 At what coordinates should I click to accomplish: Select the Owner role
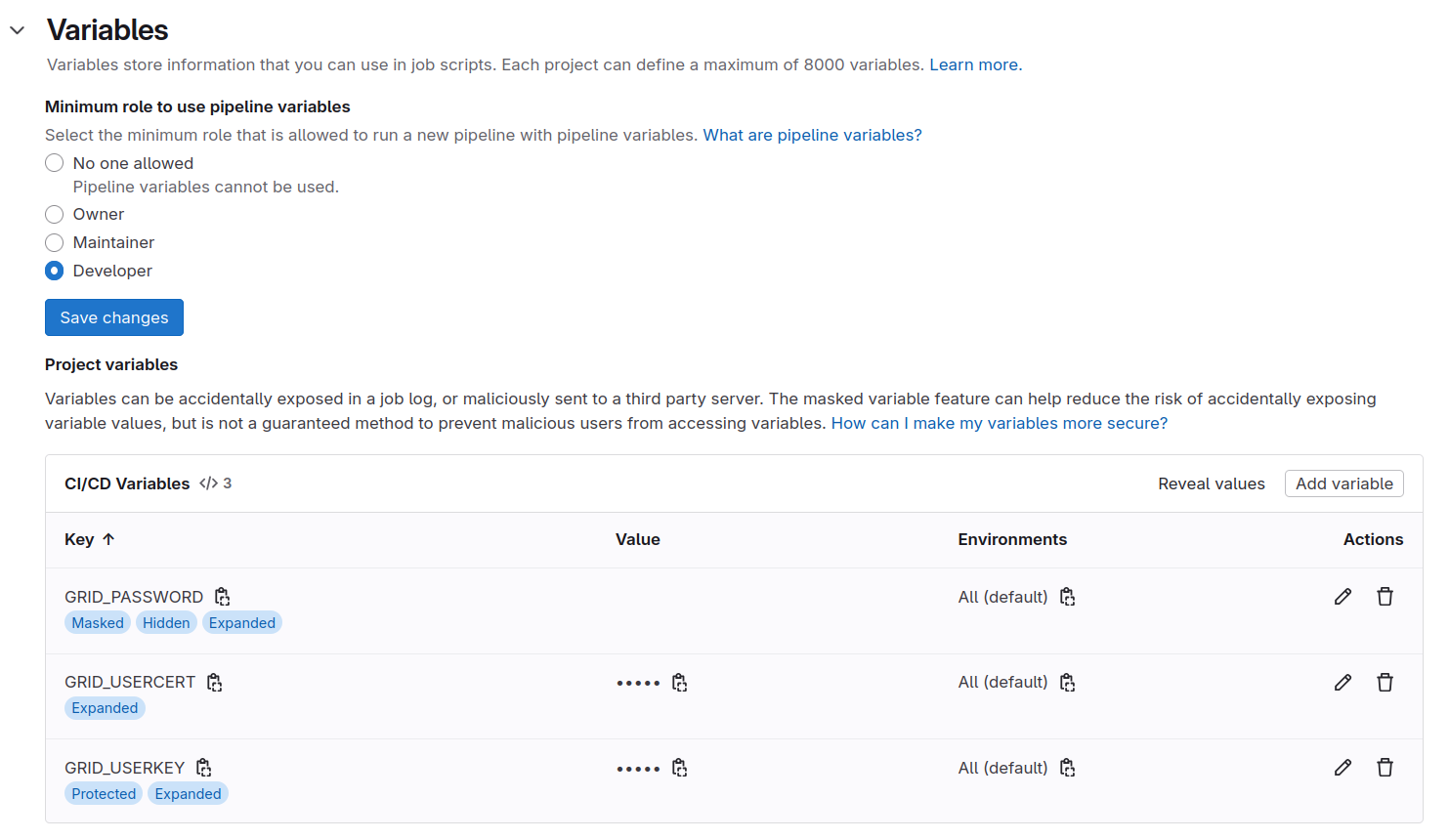(x=54, y=214)
